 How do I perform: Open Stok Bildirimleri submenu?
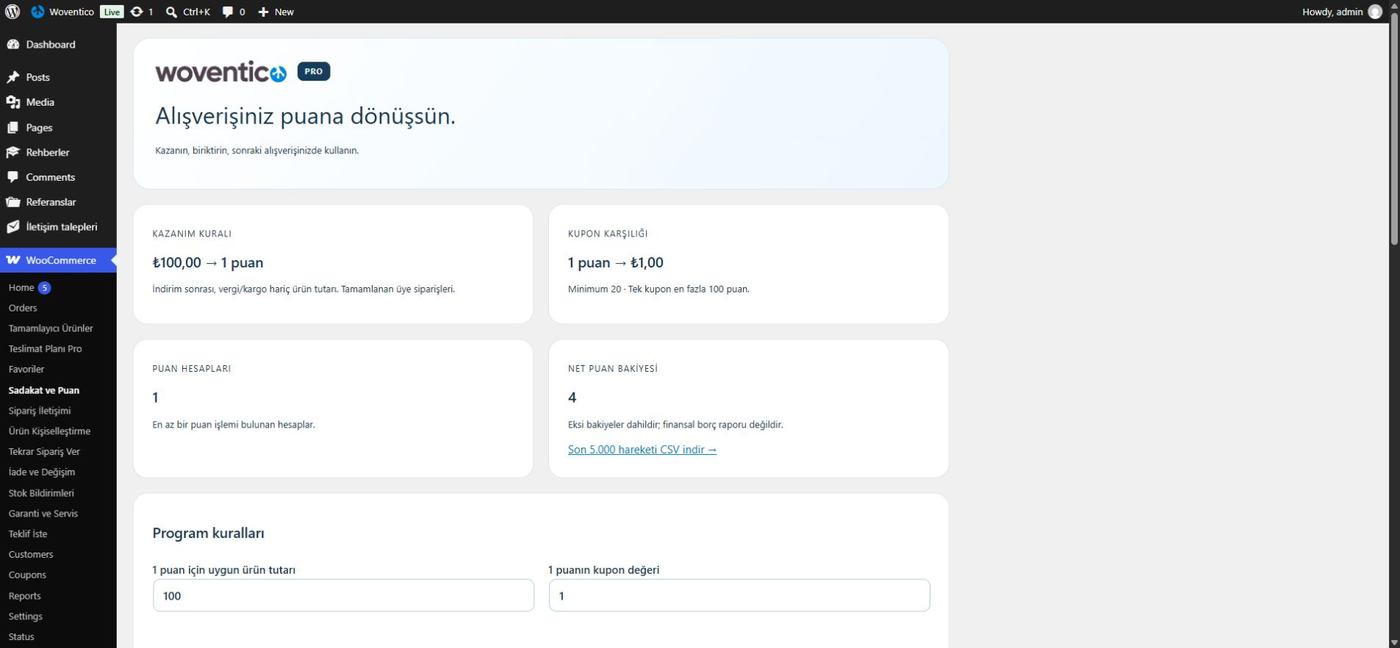coord(41,493)
